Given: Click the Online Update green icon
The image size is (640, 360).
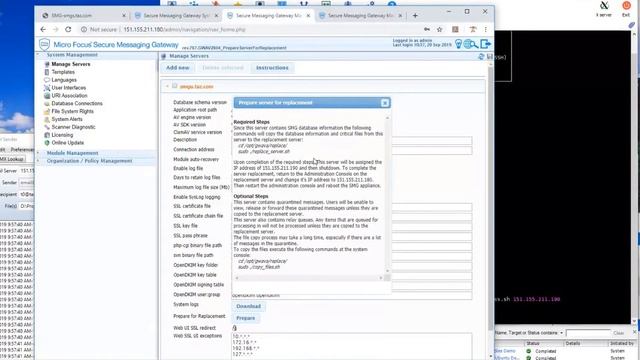Looking at the screenshot, I should point(47,143).
